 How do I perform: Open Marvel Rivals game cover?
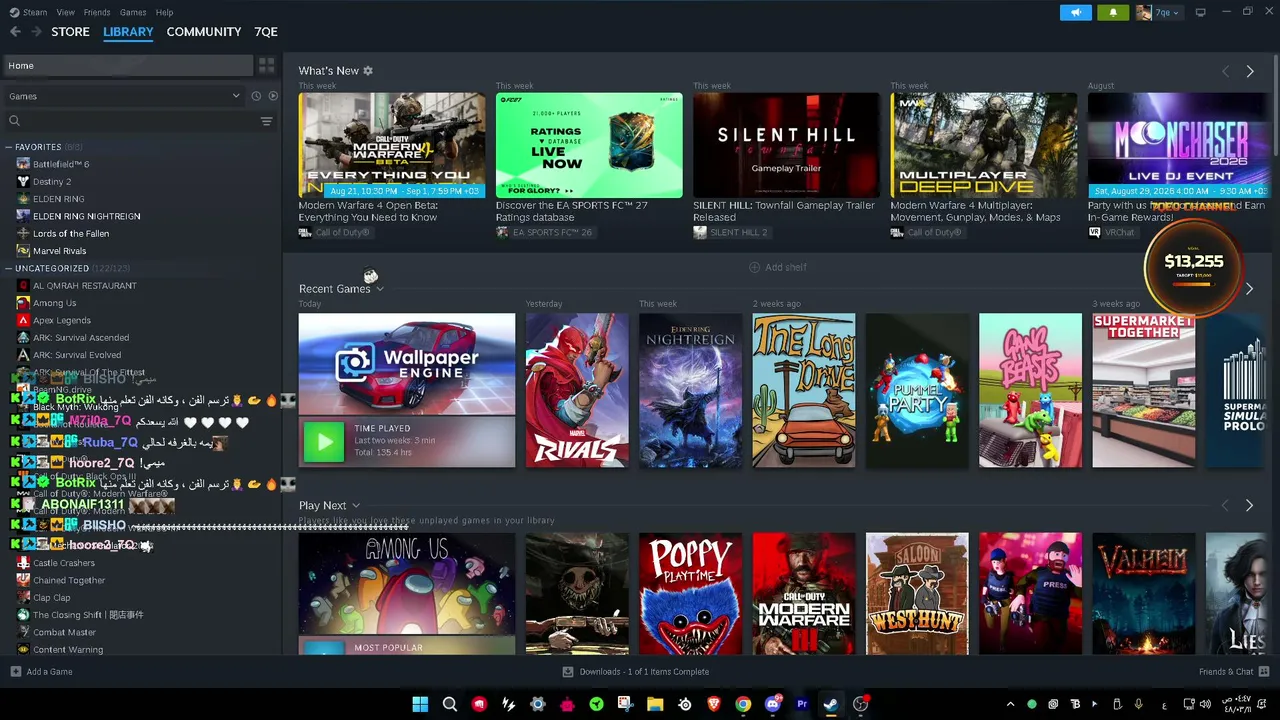(577, 390)
